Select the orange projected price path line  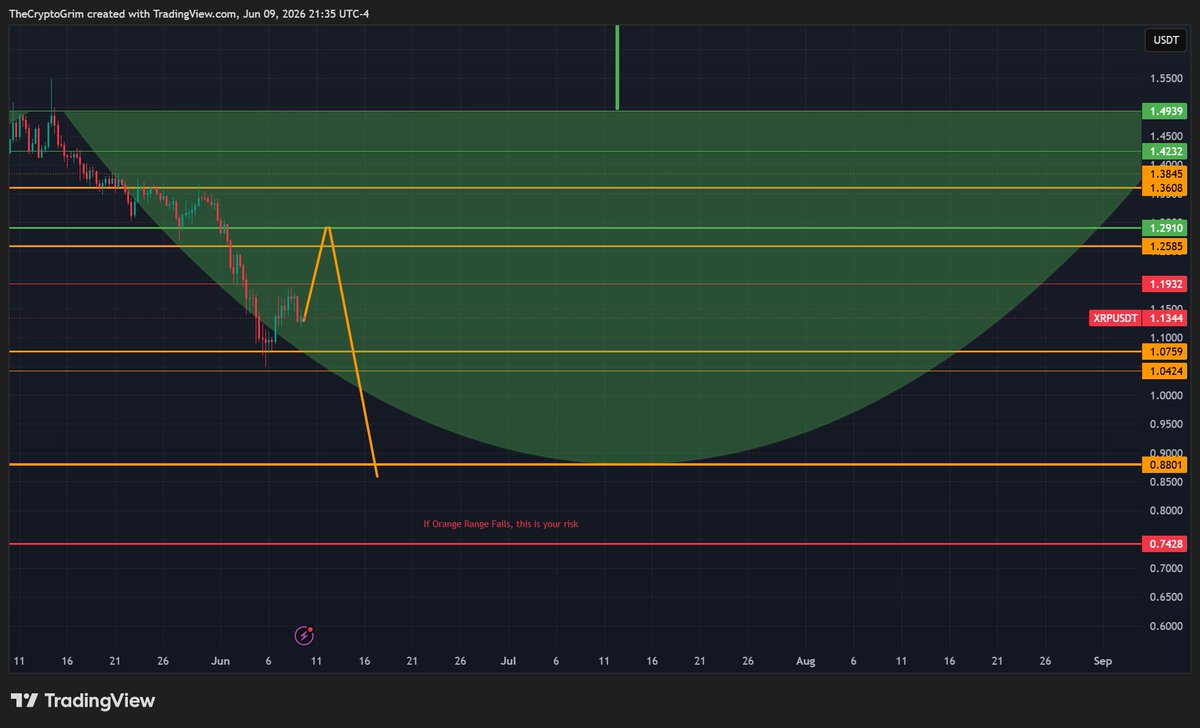[352, 350]
